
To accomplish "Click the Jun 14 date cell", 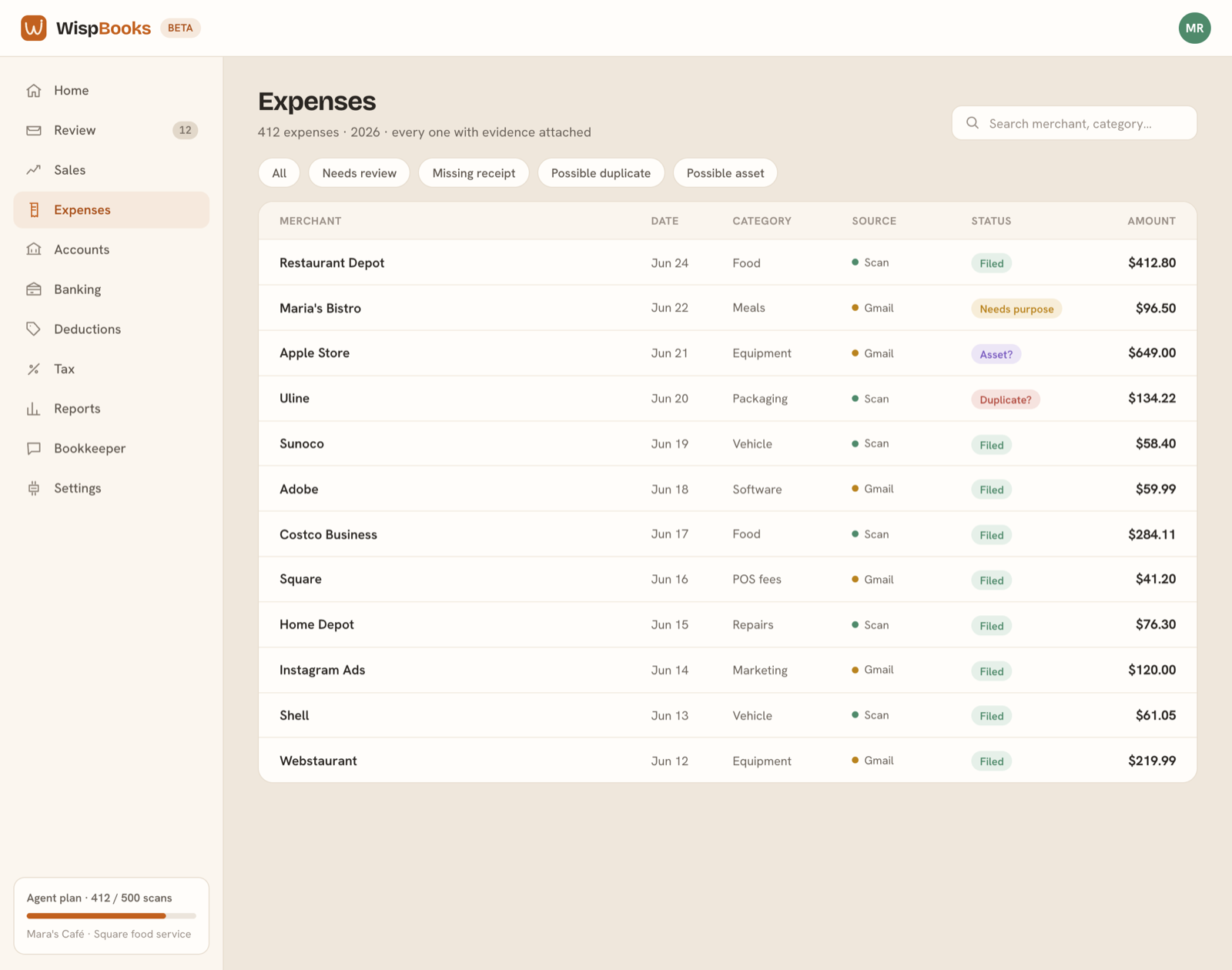I will pyautogui.click(x=670, y=670).
